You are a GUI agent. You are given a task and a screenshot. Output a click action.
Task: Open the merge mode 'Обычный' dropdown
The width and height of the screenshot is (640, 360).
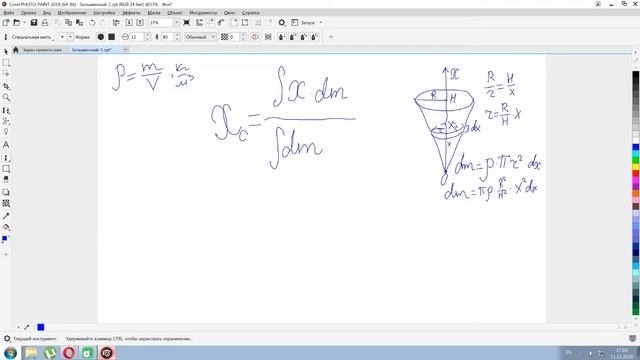pos(200,37)
